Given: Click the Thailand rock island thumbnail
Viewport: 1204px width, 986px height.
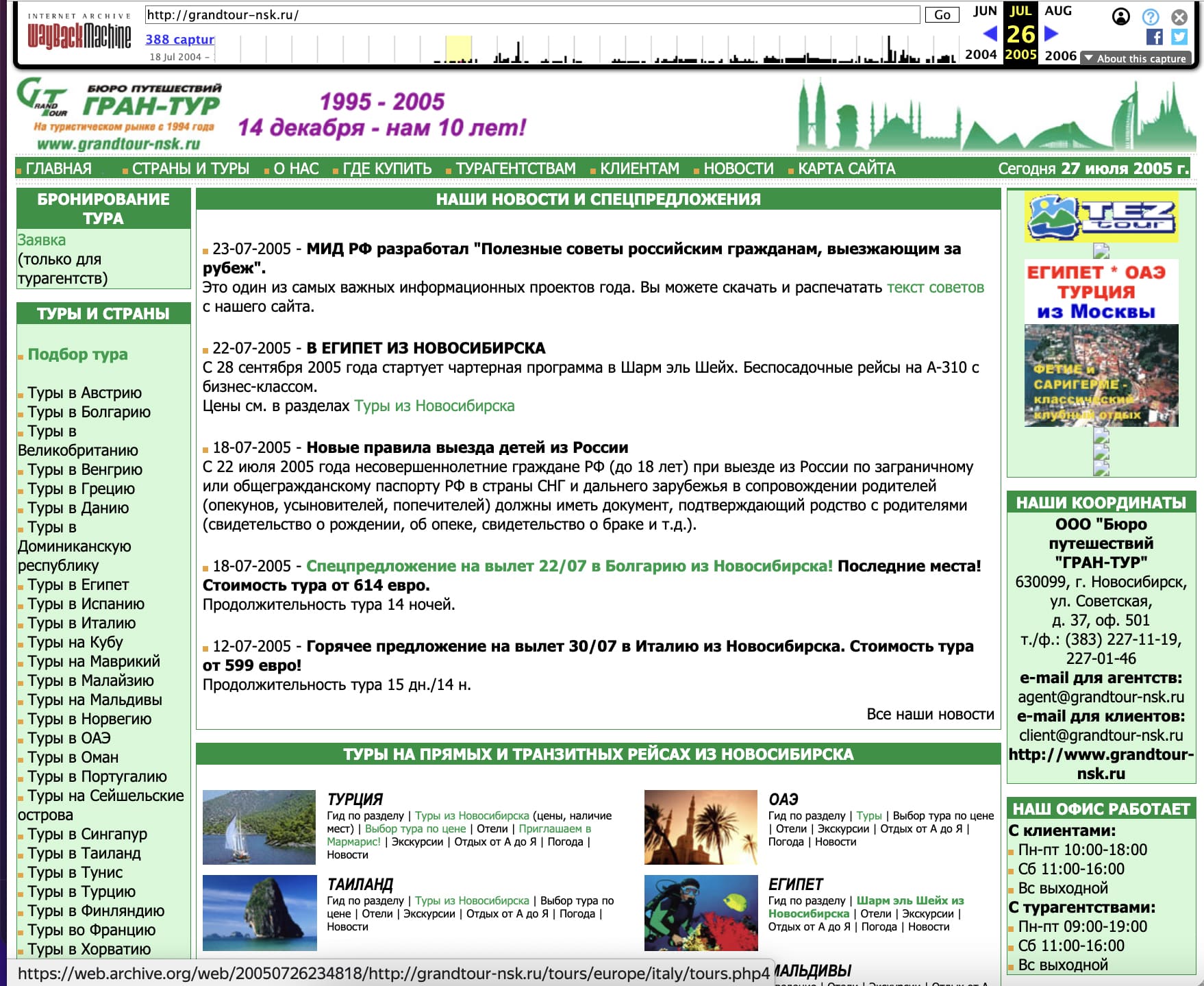Looking at the screenshot, I should pyautogui.click(x=260, y=912).
